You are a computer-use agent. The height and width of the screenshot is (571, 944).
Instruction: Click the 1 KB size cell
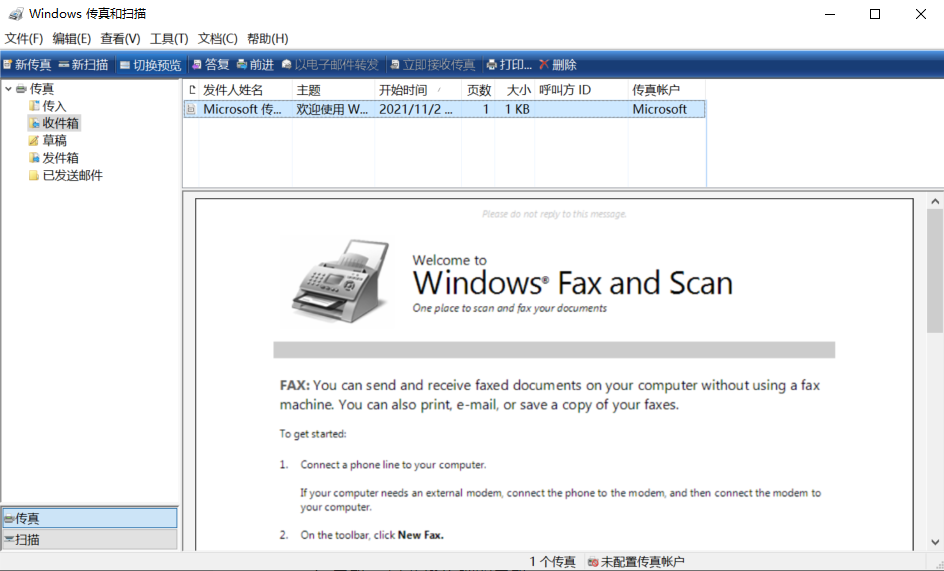tap(517, 109)
